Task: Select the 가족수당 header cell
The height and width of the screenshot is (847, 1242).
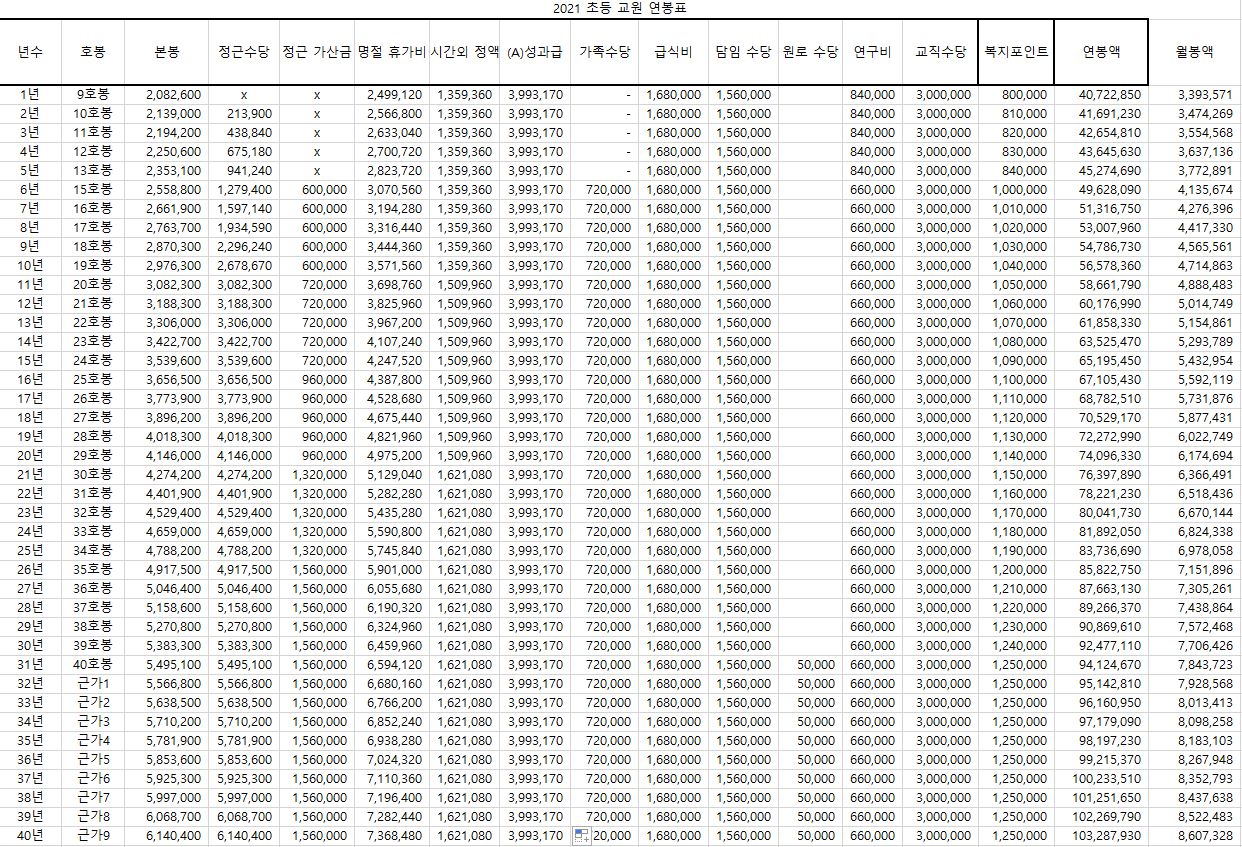Action: [x=604, y=51]
